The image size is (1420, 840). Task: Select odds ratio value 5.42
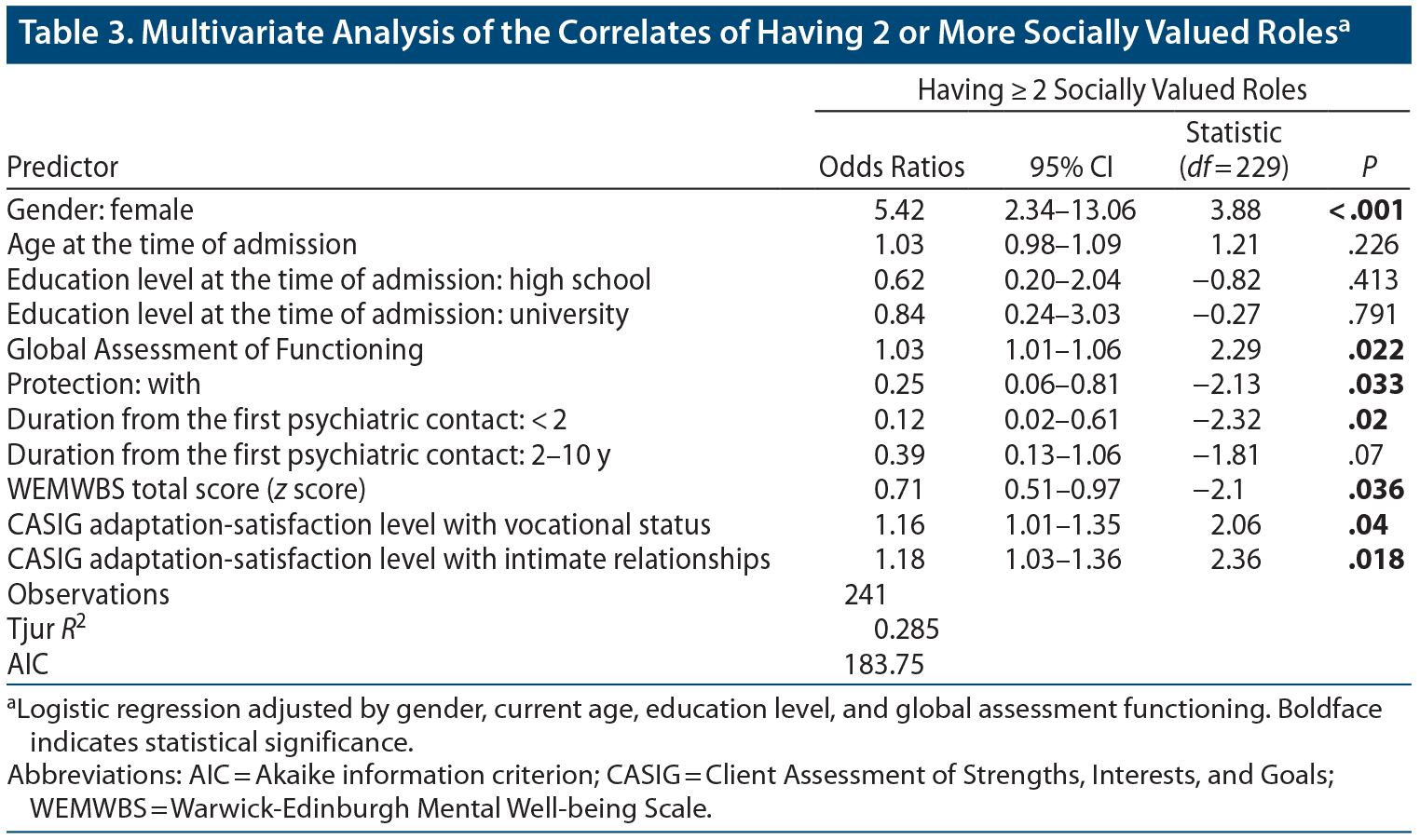pos(899,210)
